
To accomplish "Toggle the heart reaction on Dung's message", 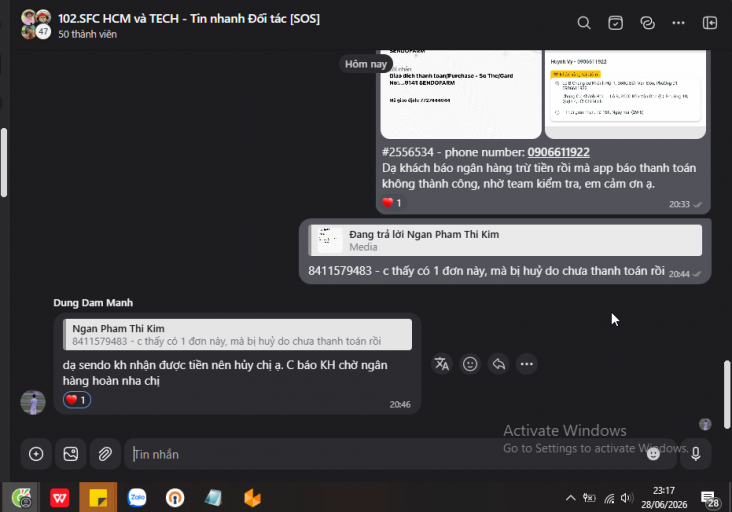I will tap(77, 400).
